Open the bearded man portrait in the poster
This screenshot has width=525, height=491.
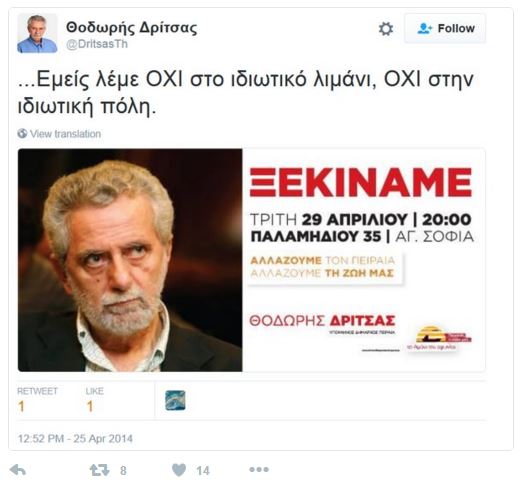point(130,260)
